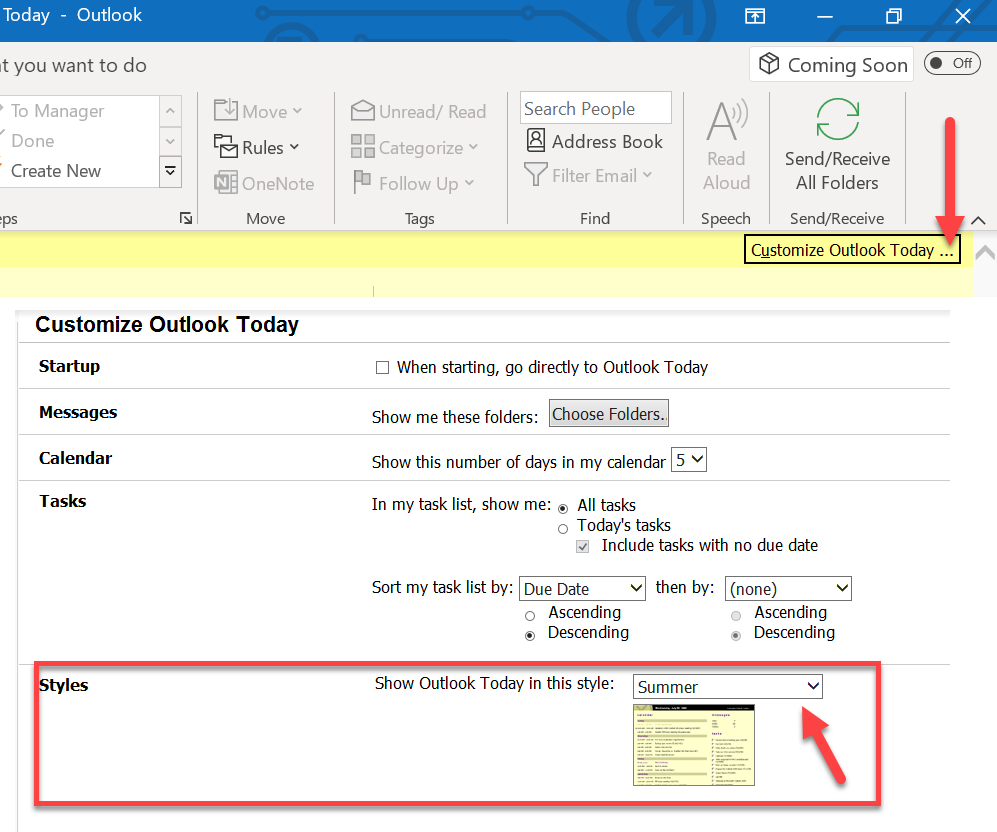The image size is (997, 832).
Task: Choose Descending for Due Date sort
Action: pyautogui.click(x=530, y=636)
